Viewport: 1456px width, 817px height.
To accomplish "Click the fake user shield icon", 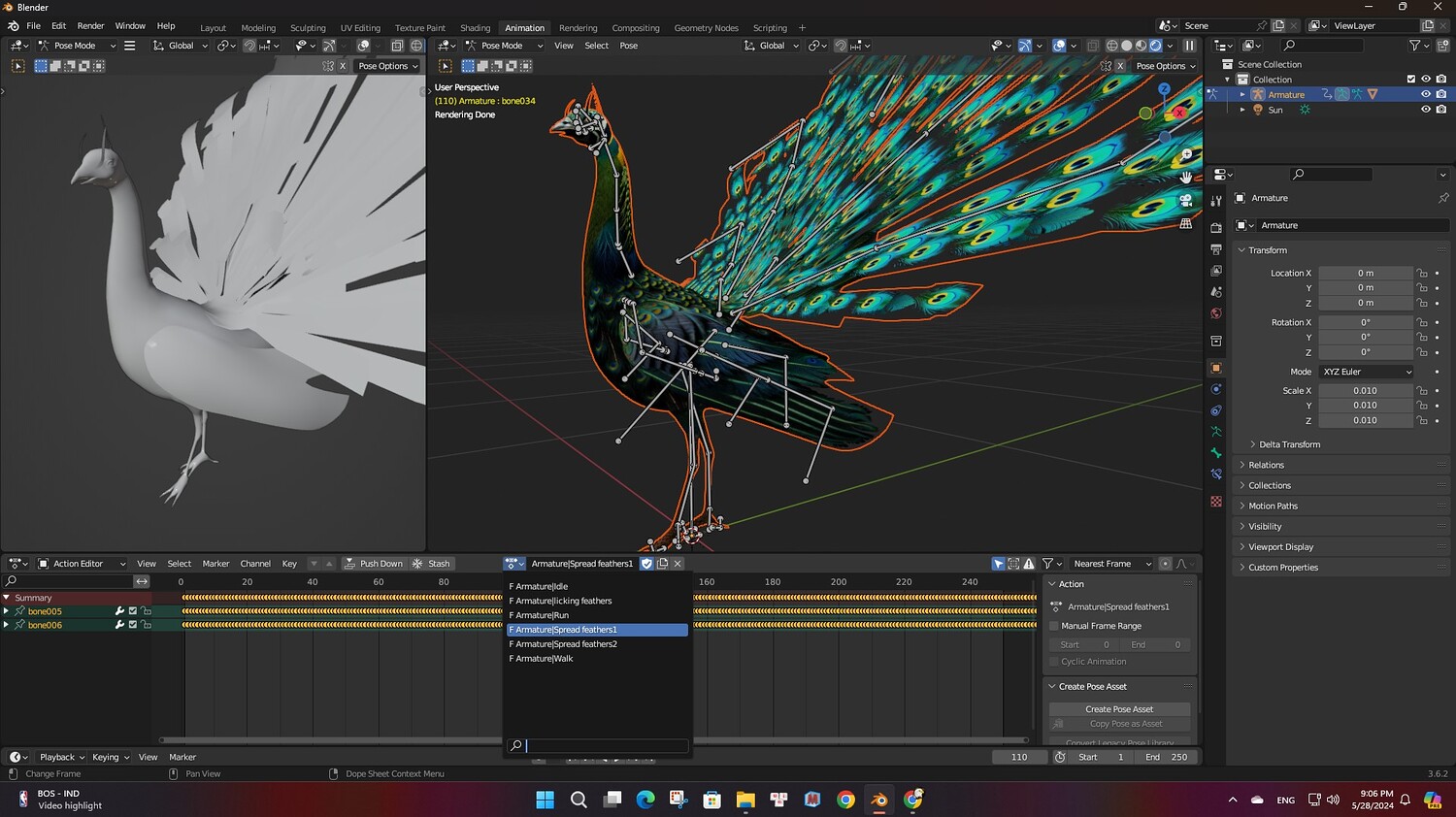I will (x=646, y=564).
